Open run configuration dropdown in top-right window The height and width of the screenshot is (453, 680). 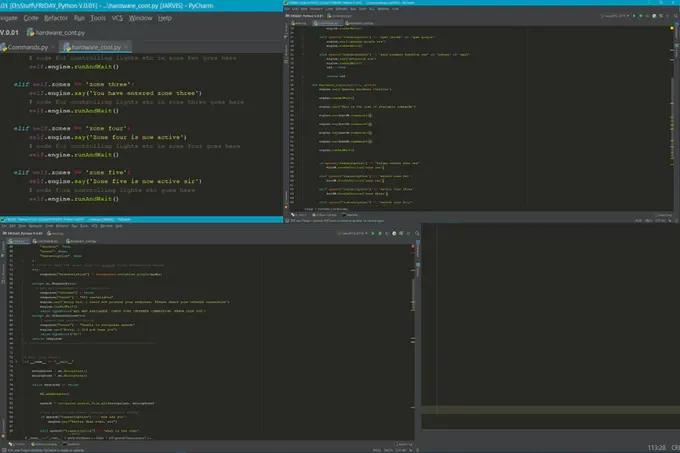(615, 16)
